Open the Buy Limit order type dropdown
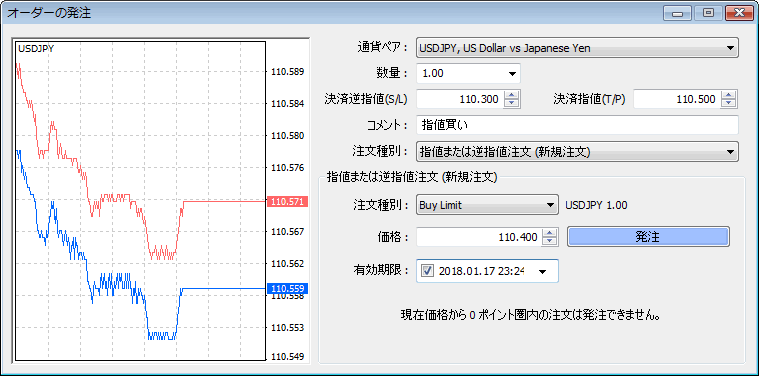 [x=487, y=205]
